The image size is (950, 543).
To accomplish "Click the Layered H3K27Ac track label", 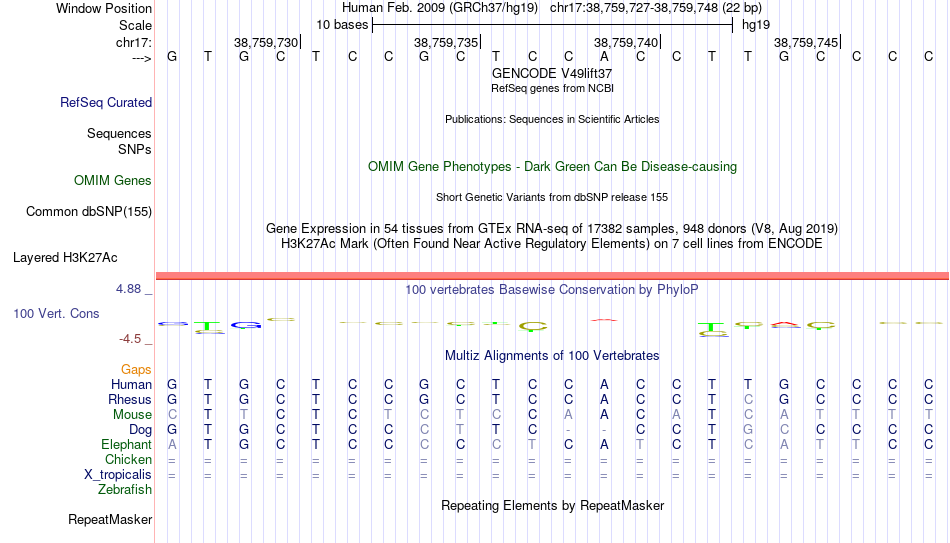I will point(65,258).
